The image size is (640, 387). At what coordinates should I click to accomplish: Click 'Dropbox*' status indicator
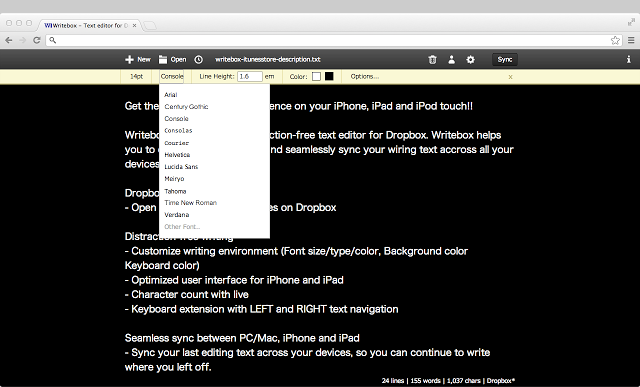501,380
